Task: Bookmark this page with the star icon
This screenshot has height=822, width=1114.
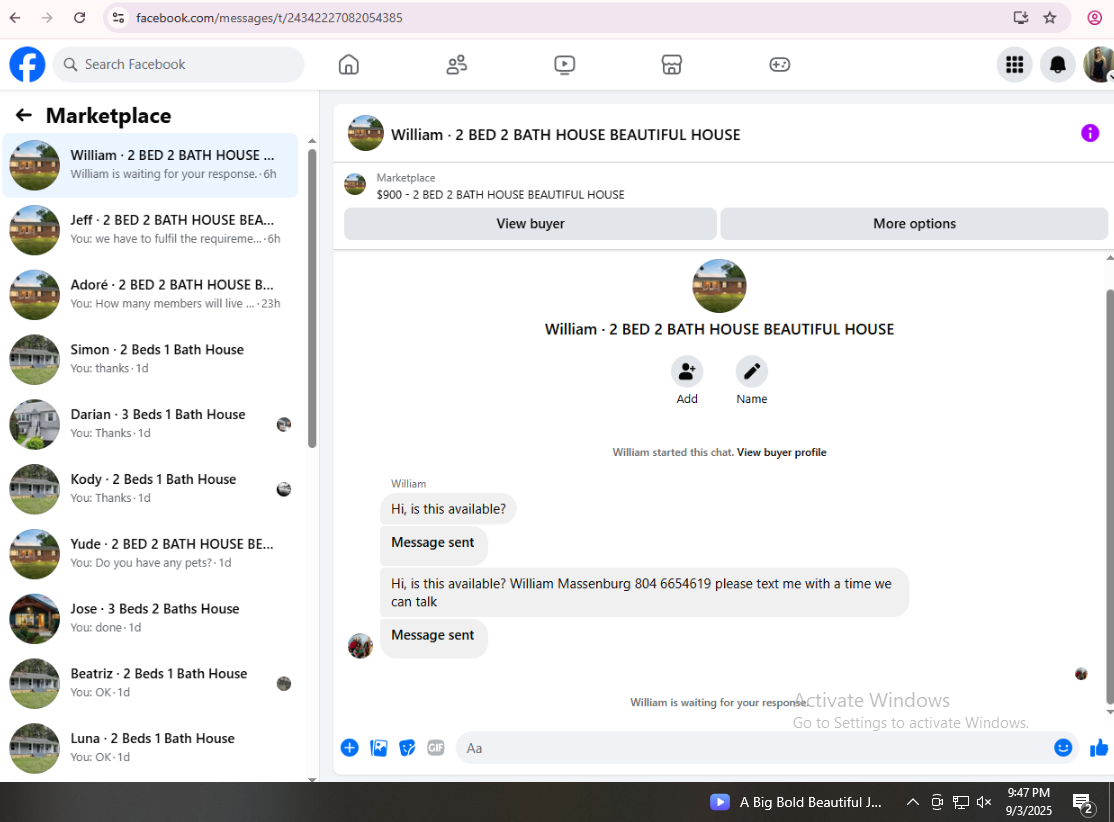Action: pyautogui.click(x=1050, y=18)
